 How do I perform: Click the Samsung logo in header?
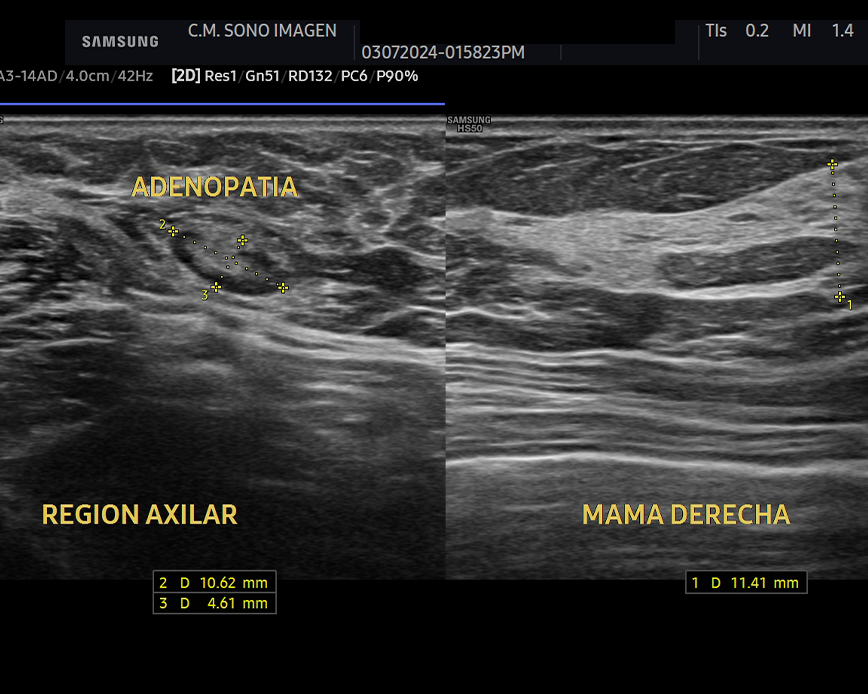(120, 42)
